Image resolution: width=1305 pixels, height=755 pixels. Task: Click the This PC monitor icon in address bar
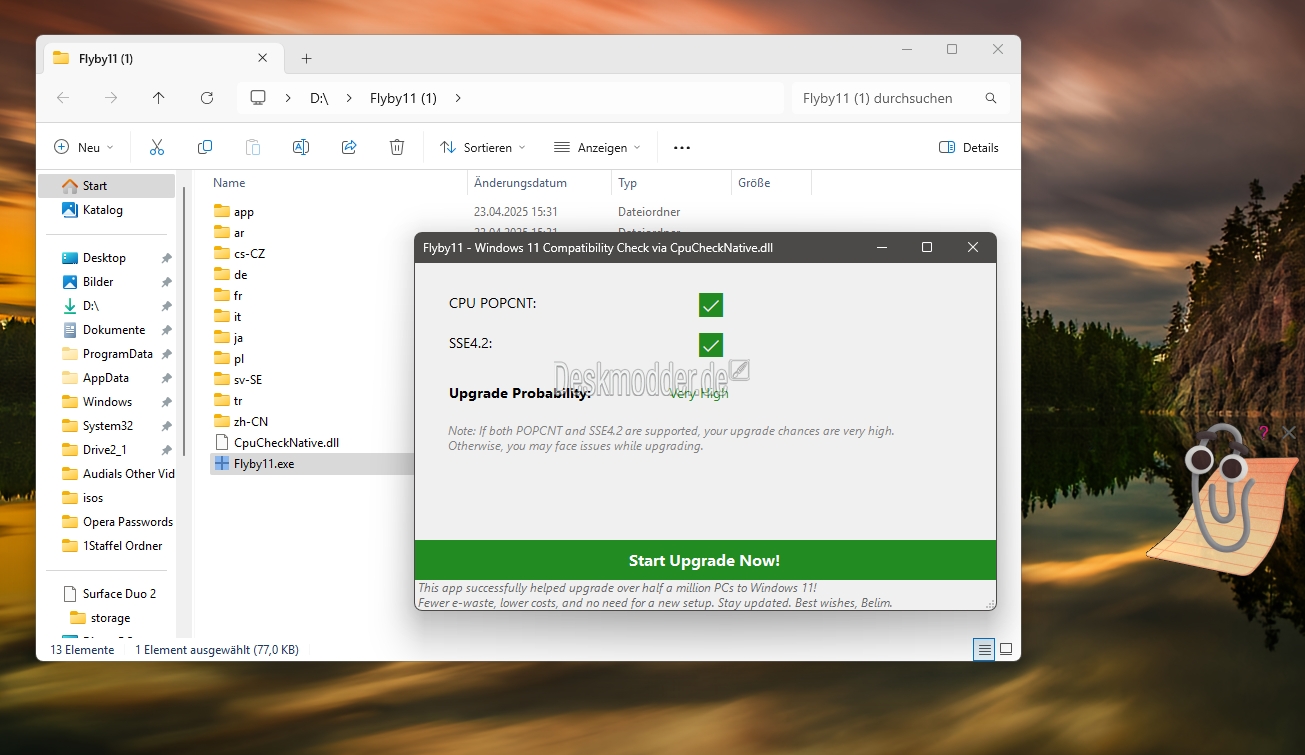coord(258,98)
